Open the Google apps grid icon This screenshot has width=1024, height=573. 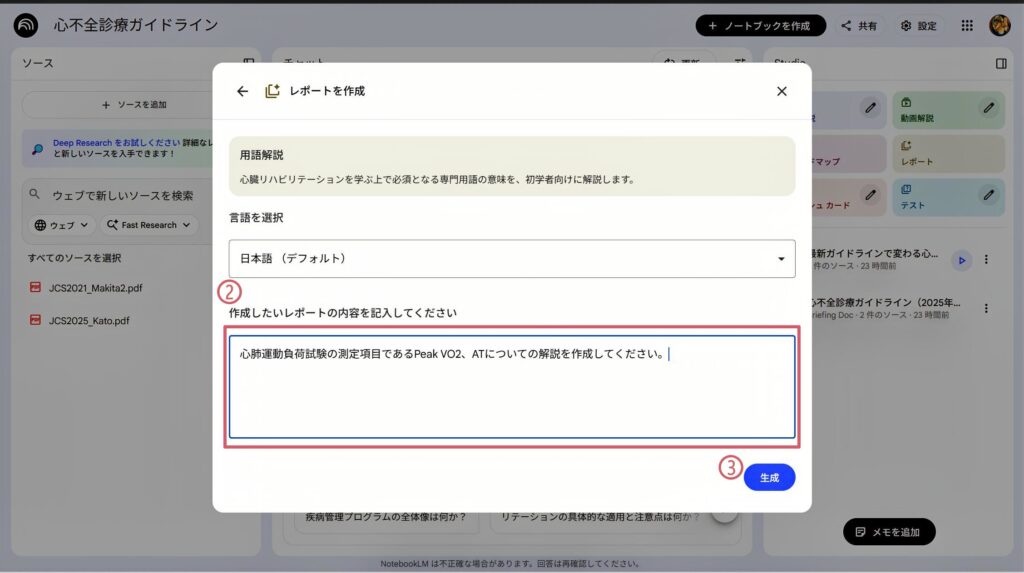pyautogui.click(x=966, y=26)
